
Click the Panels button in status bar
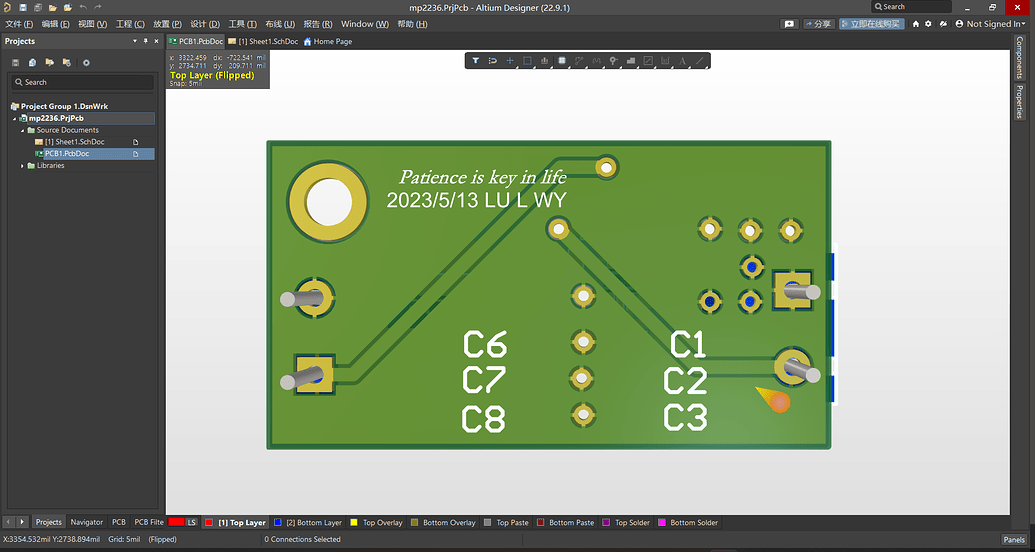pyautogui.click(x=1013, y=539)
